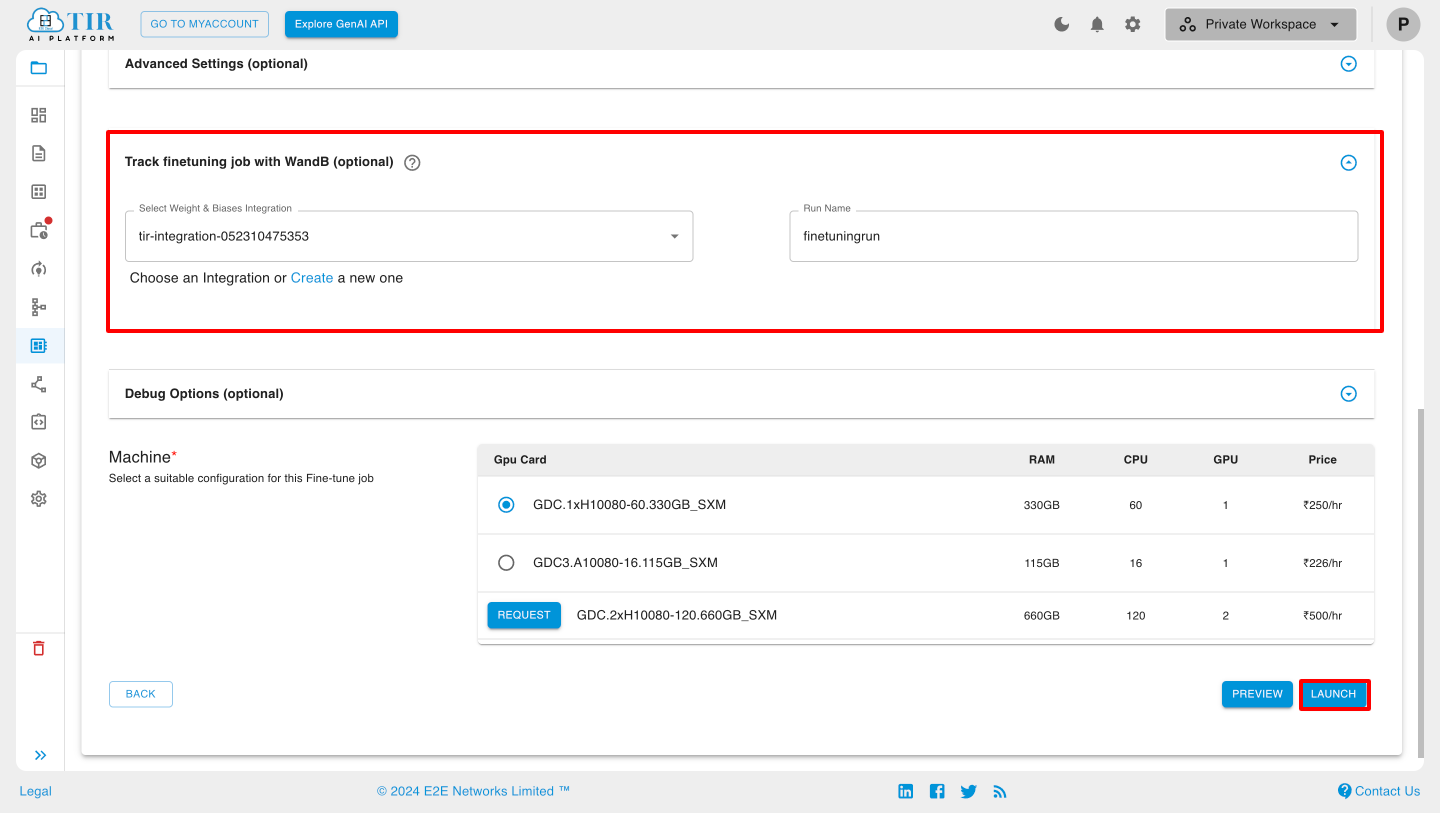Screen dimensions: 1440x813
Task: Click ₹500/hr price cell
Action: click(x=1322, y=616)
